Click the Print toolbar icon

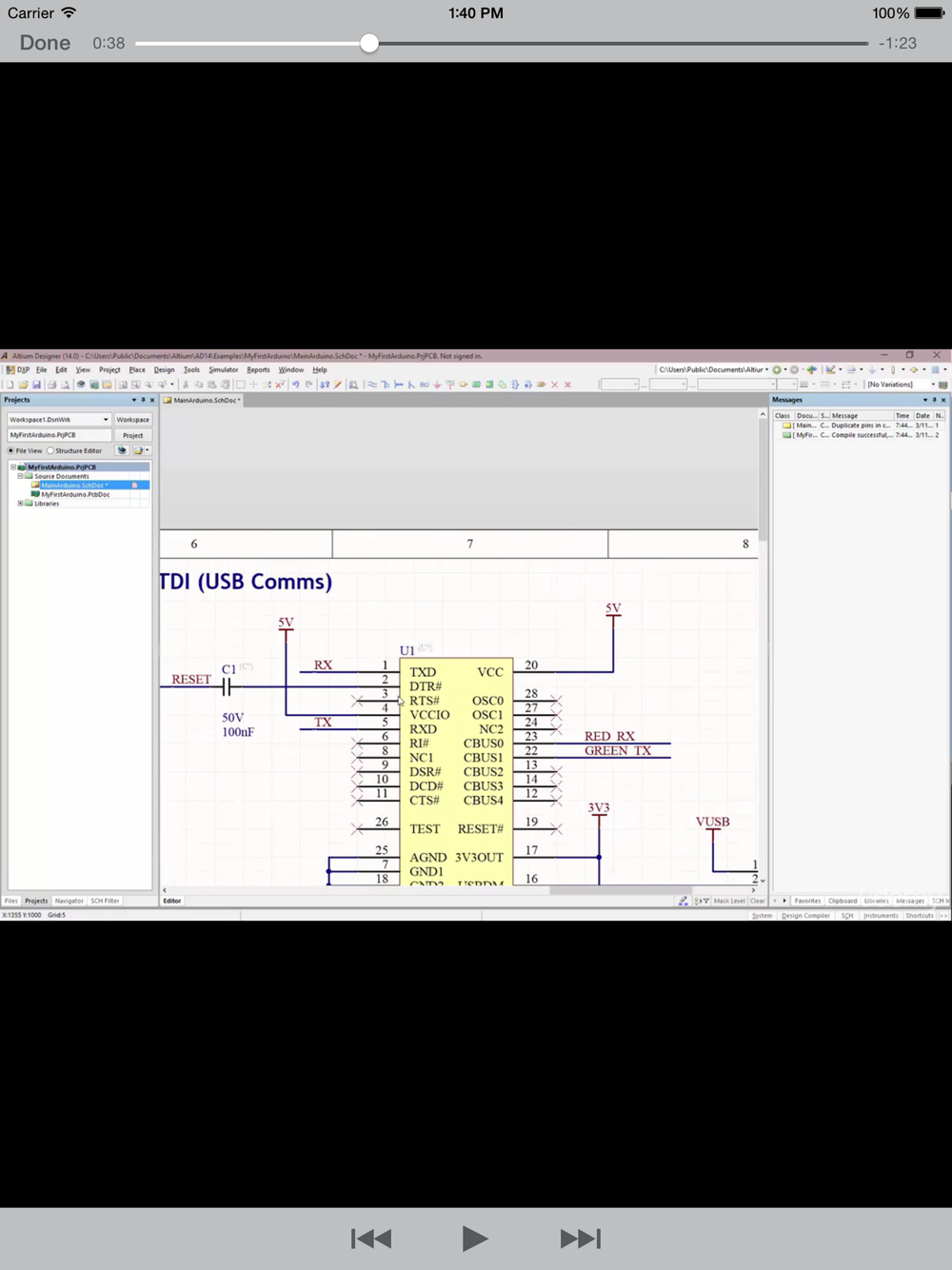point(52,385)
